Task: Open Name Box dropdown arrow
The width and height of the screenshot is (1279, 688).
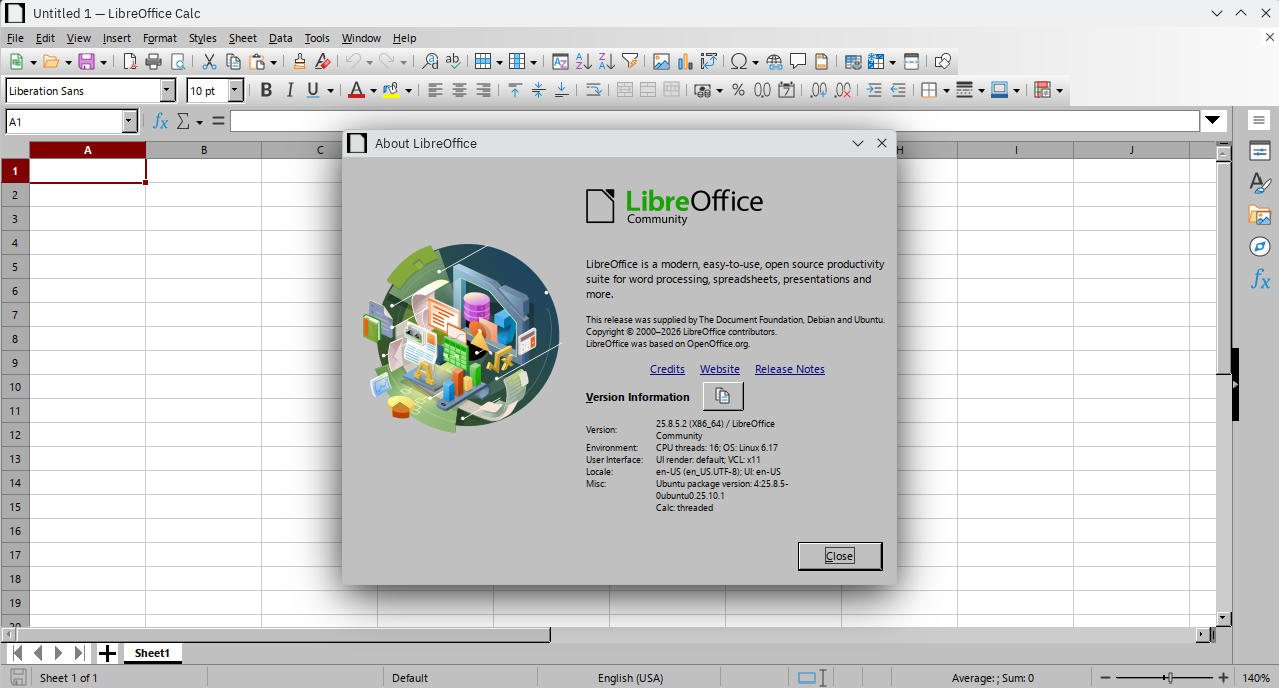Action: 129,121
